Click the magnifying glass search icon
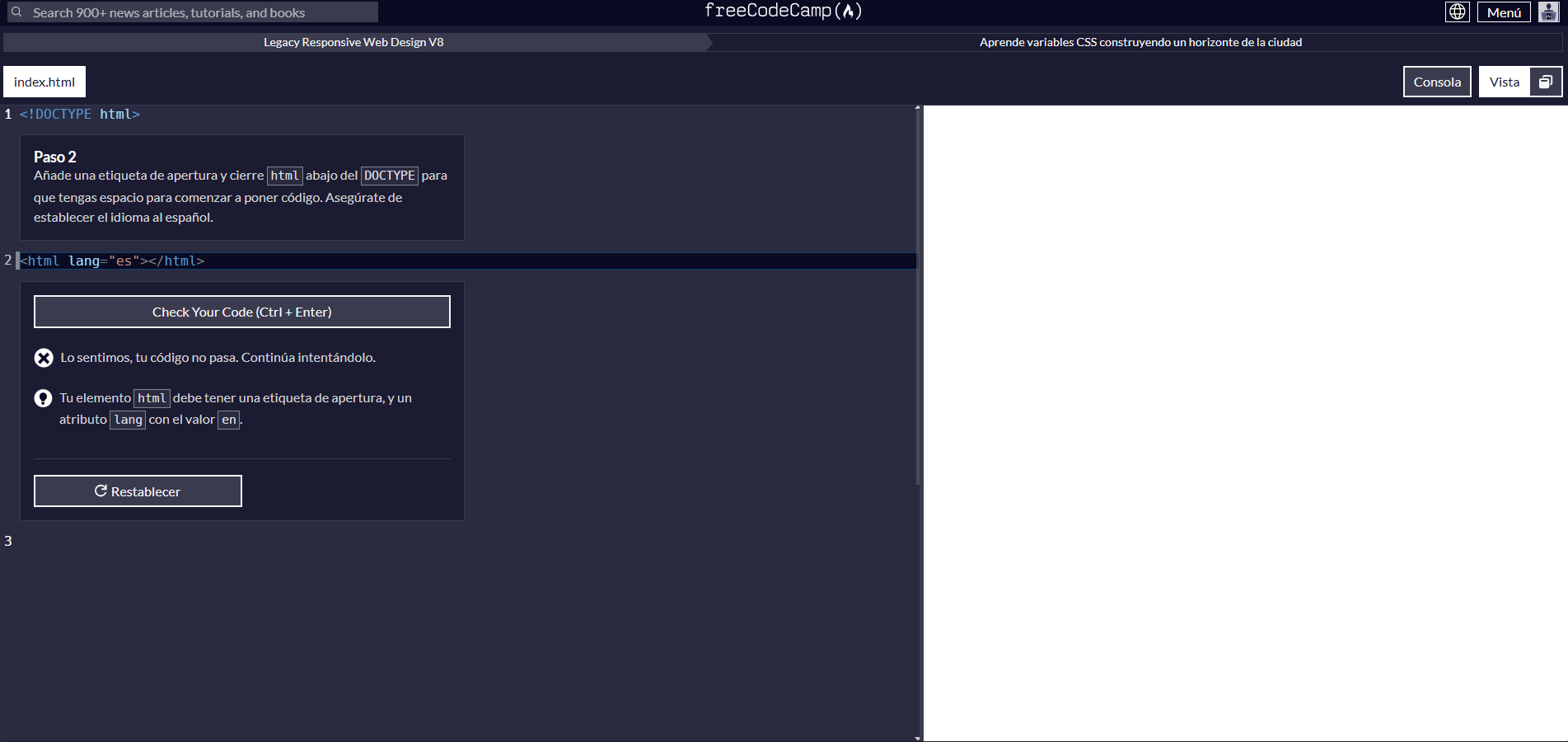 click(17, 12)
